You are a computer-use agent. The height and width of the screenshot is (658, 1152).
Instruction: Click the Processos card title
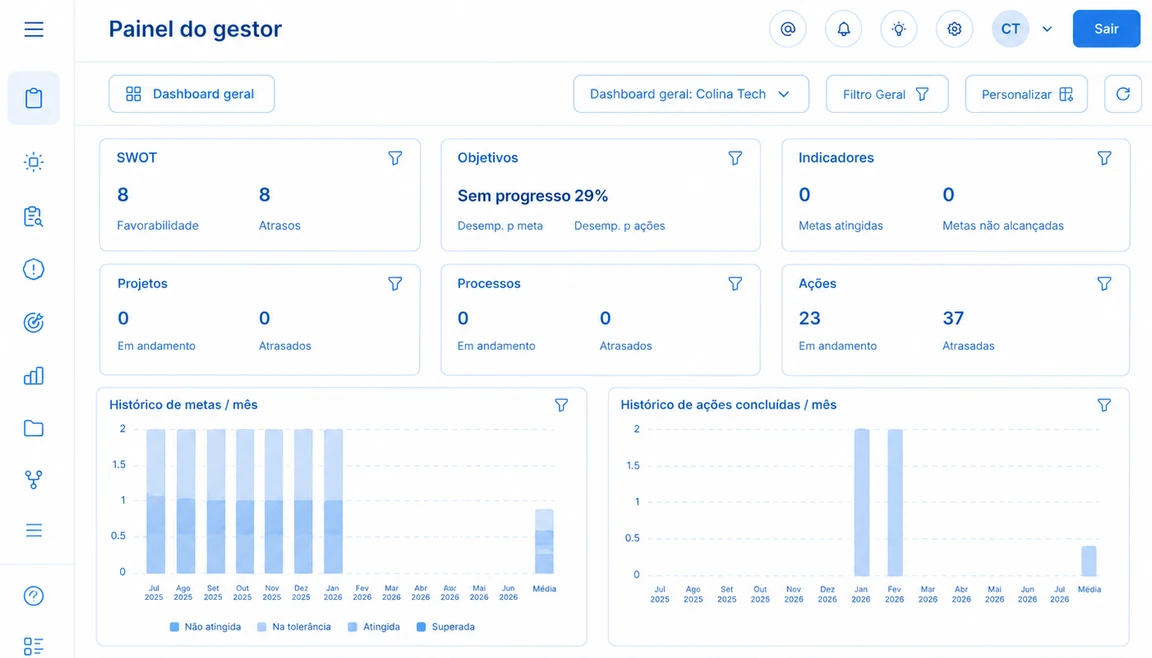489,283
